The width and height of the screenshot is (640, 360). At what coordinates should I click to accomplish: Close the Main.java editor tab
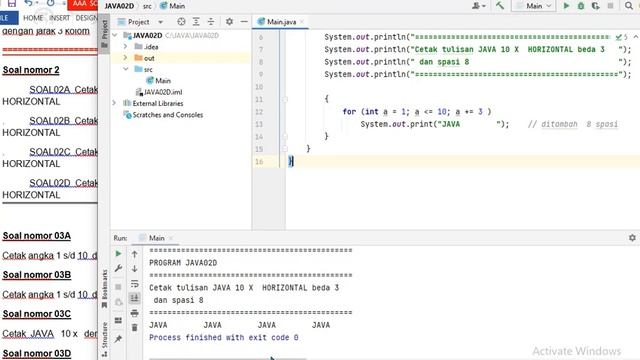coord(302,22)
